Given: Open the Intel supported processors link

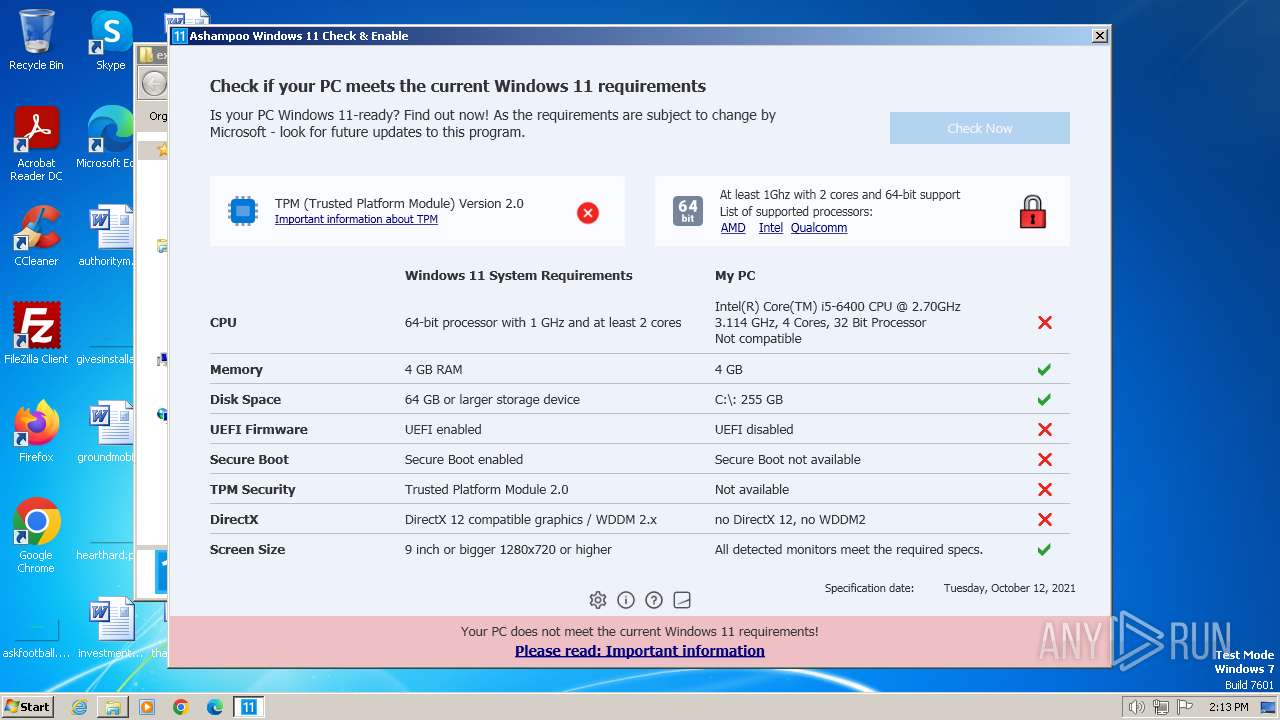Looking at the screenshot, I should click(x=771, y=228).
